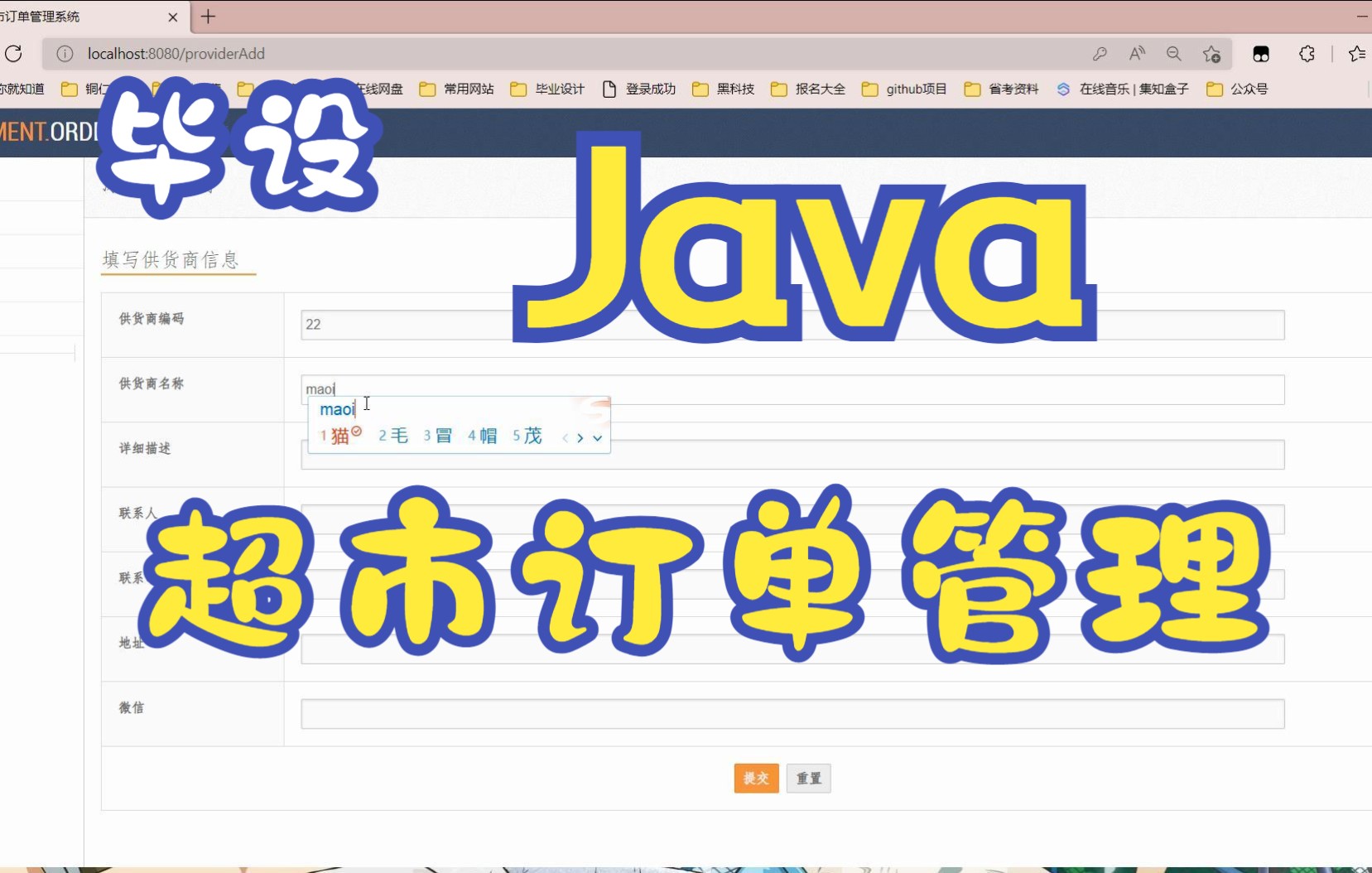Select IME candidate 4 帽
The image size is (1372, 873).
pyautogui.click(x=482, y=436)
